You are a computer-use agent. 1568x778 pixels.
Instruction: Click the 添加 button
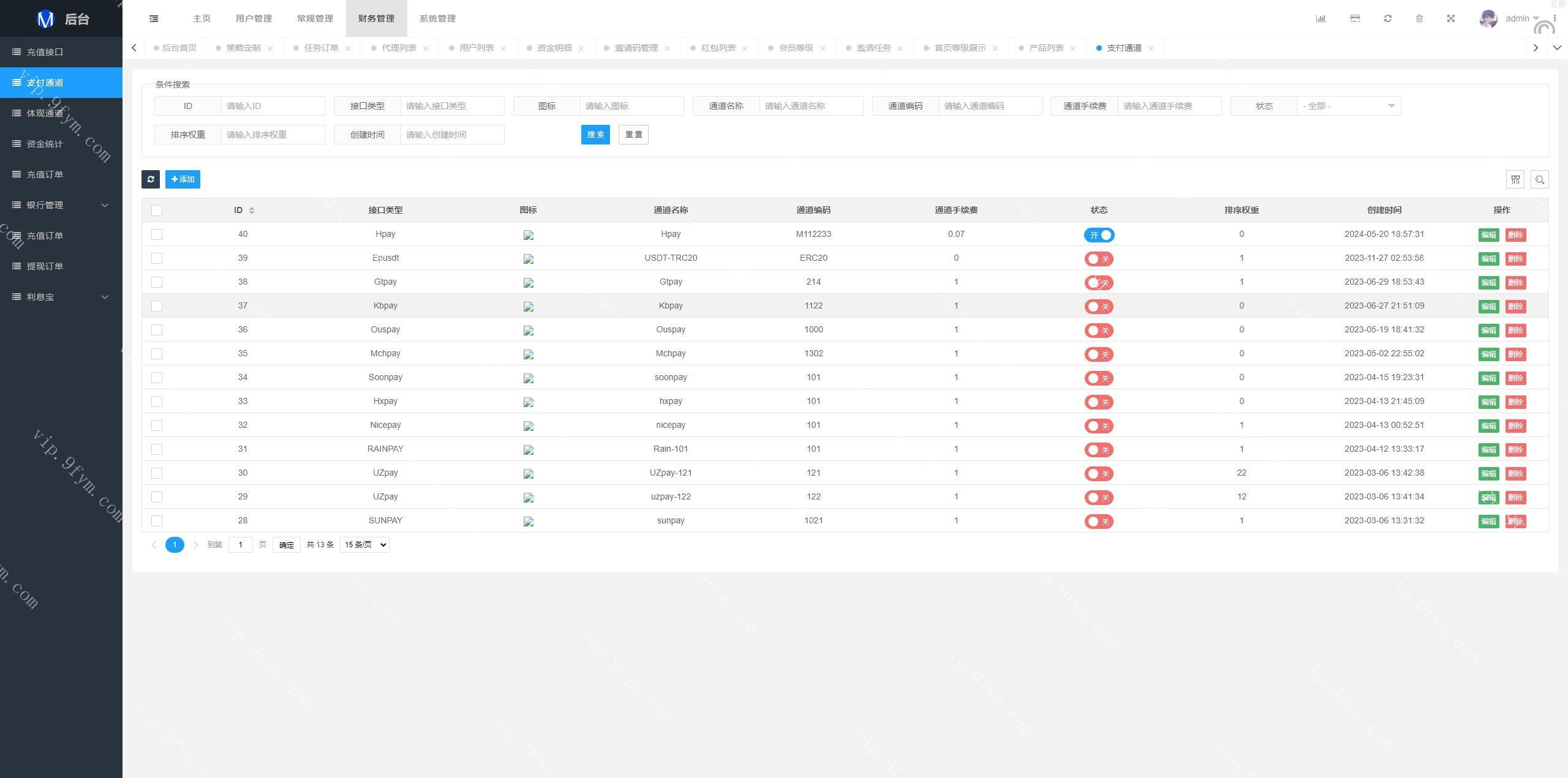pyautogui.click(x=183, y=179)
